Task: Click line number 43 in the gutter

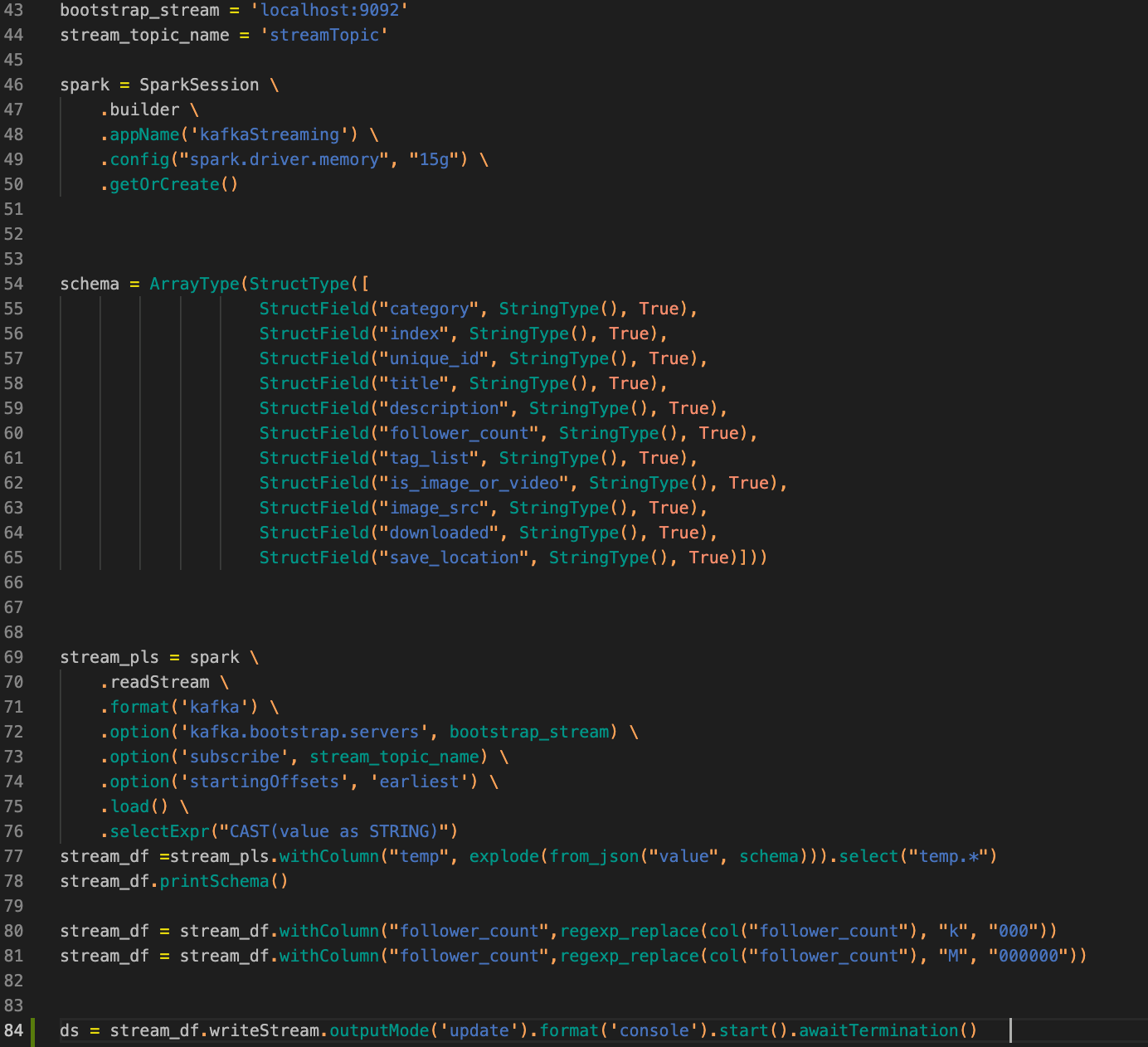Action: click(14, 10)
